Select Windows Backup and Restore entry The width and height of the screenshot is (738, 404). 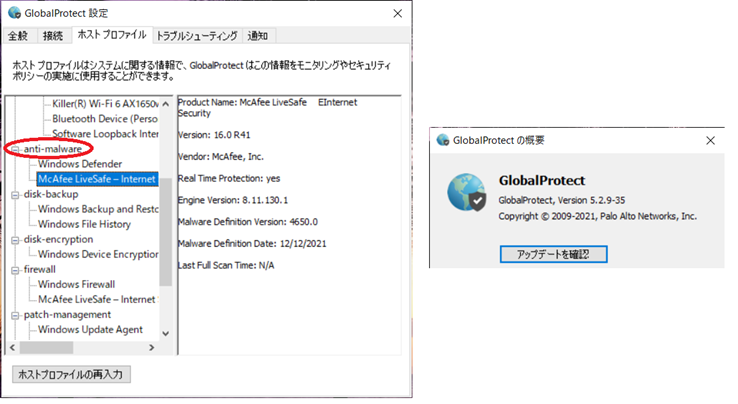[x=98, y=209]
